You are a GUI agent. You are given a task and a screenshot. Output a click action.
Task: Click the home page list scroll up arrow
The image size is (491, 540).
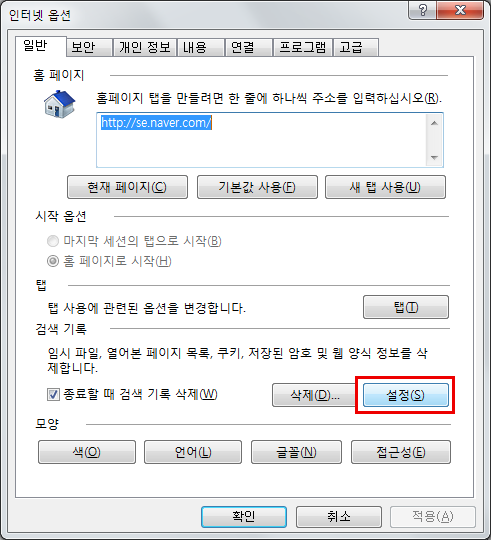pyautogui.click(x=434, y=123)
